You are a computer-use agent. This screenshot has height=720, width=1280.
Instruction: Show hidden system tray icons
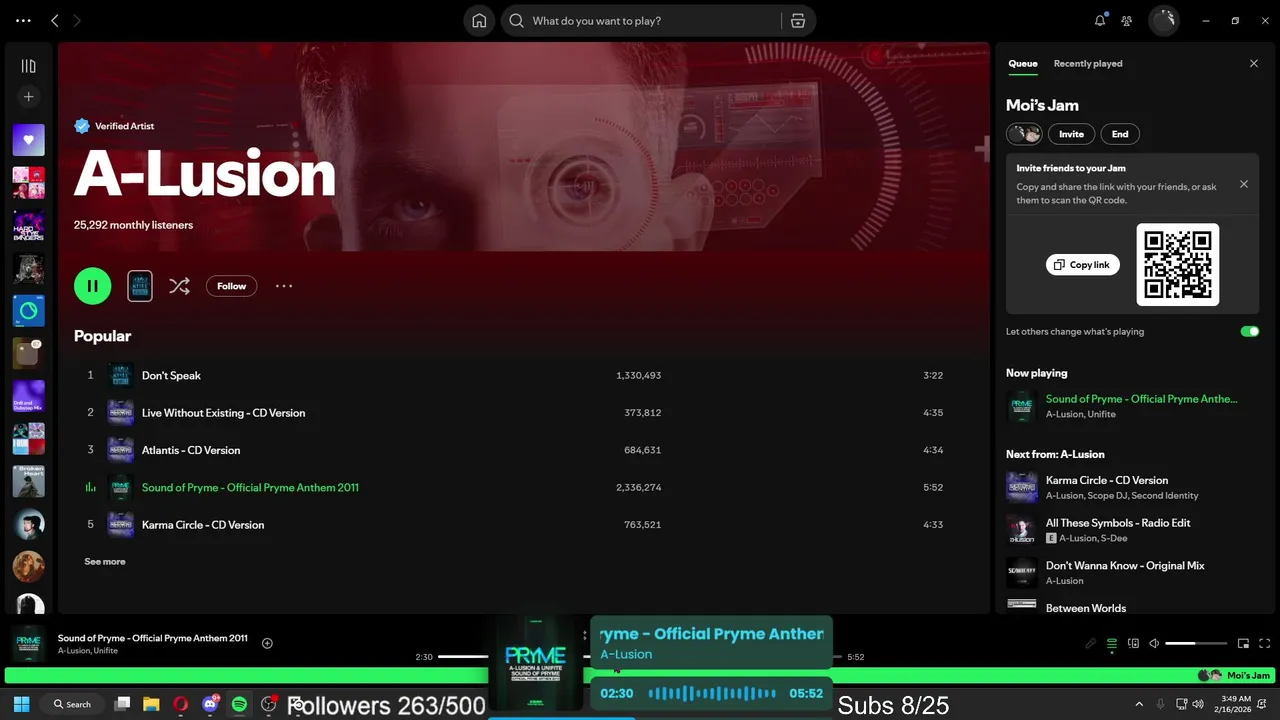point(1139,704)
